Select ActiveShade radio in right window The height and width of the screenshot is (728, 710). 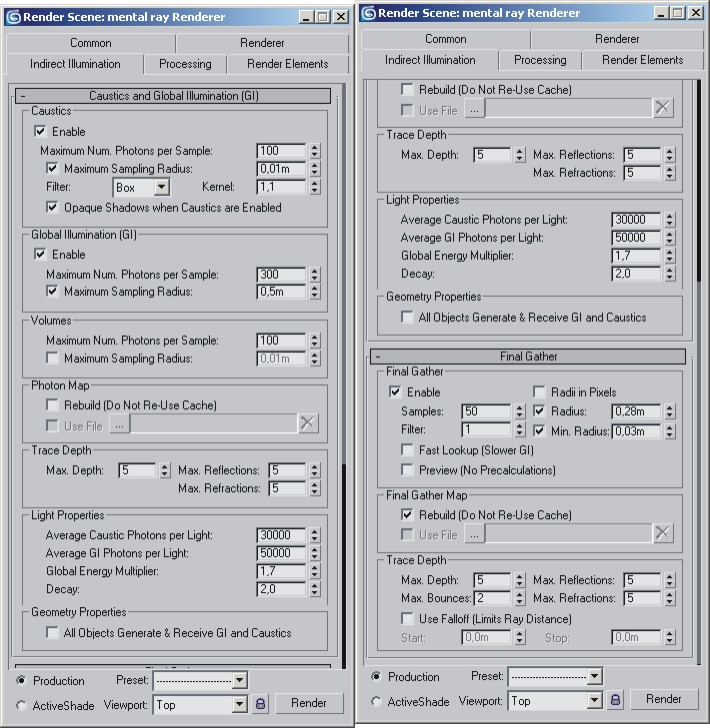click(x=376, y=701)
